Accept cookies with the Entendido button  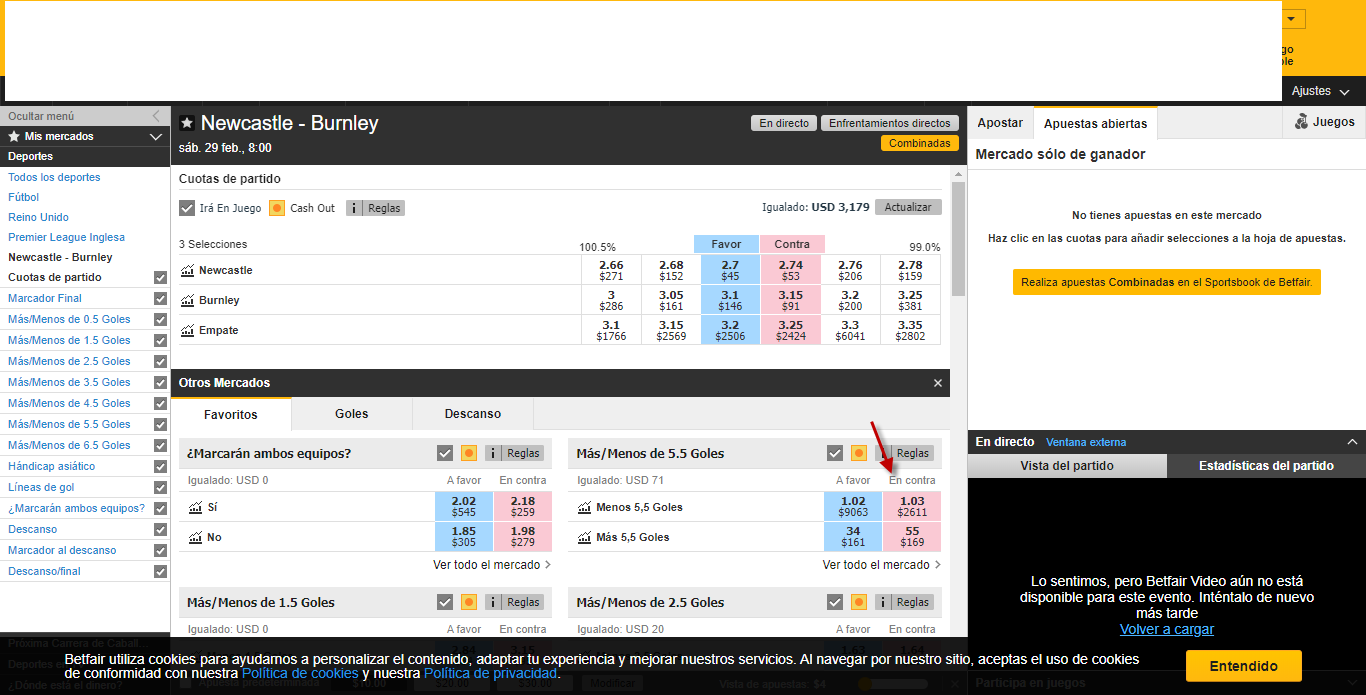pyautogui.click(x=1244, y=666)
